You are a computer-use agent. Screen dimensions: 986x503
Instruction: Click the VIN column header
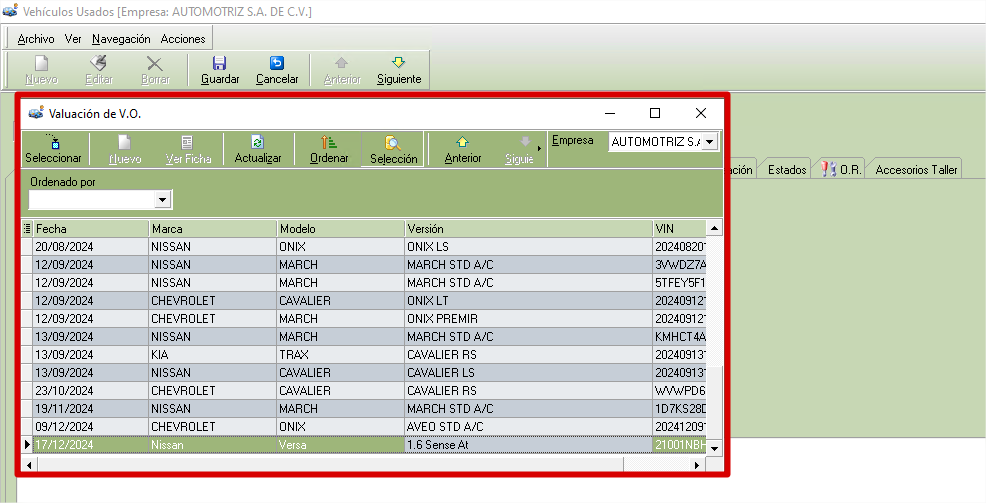point(679,228)
